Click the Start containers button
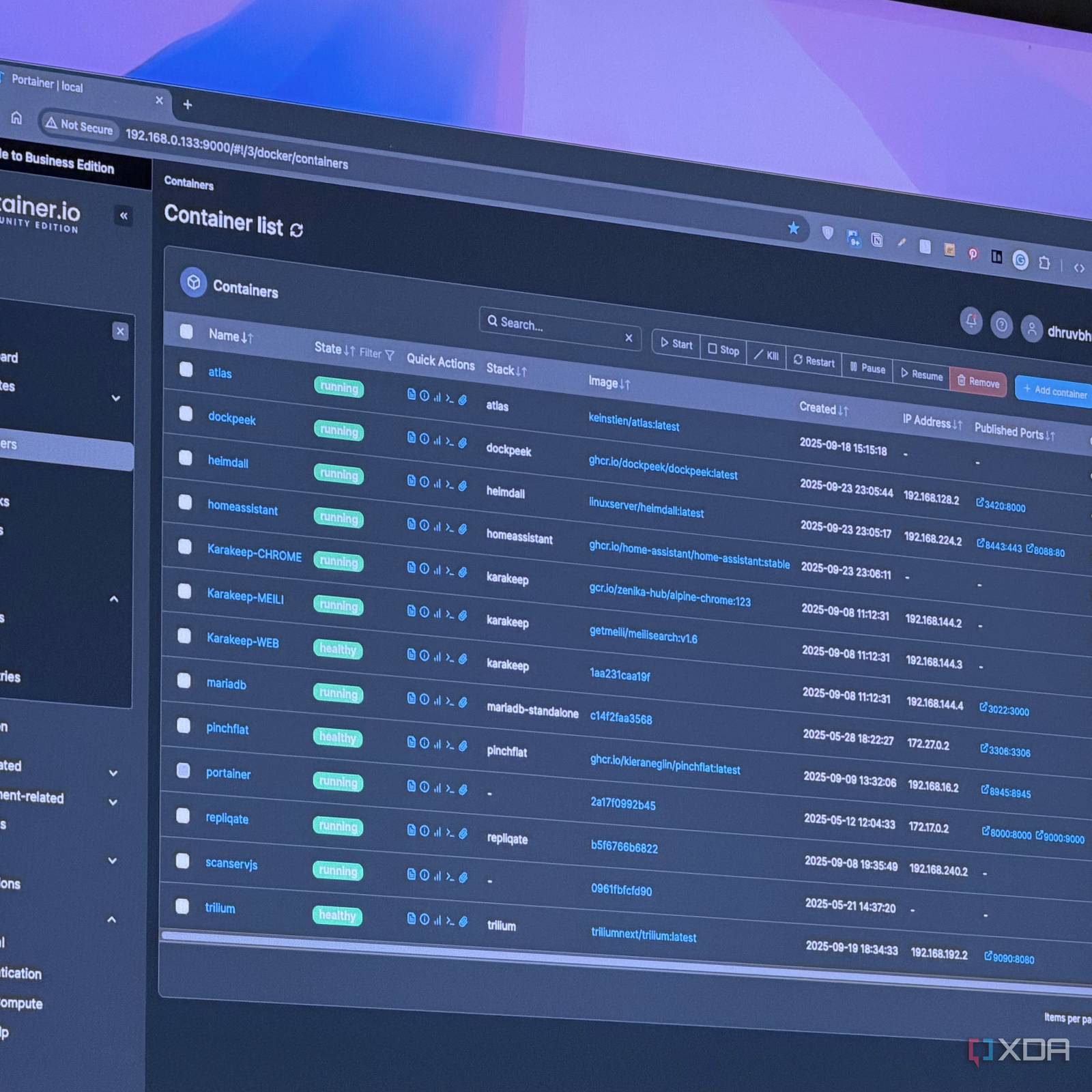Viewport: 1092px width, 1092px height. click(676, 343)
